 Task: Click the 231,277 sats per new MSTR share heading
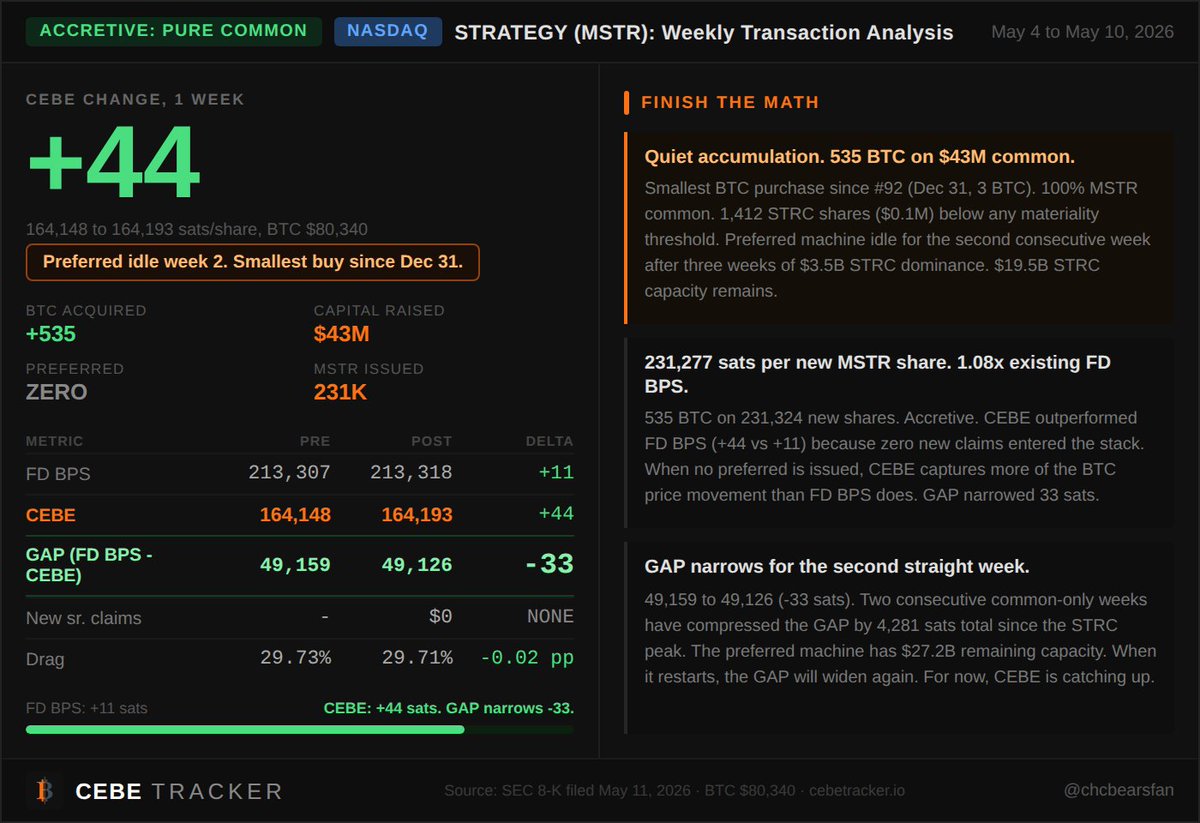878,374
